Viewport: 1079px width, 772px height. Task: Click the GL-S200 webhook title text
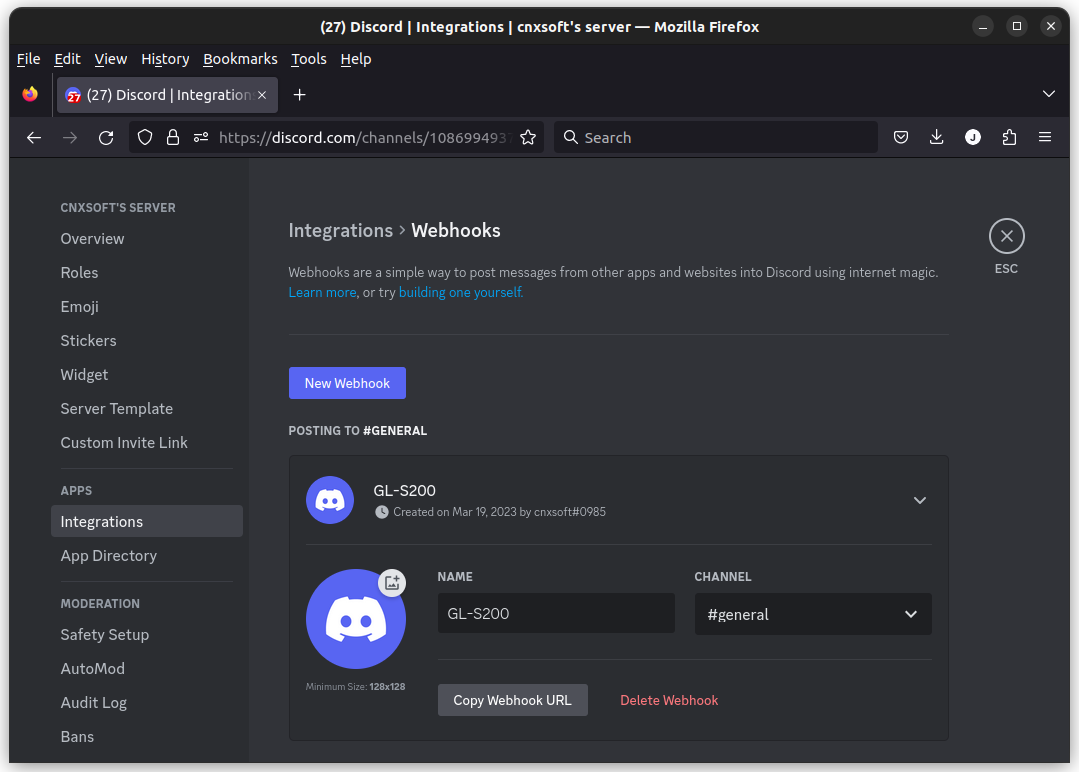(x=405, y=491)
